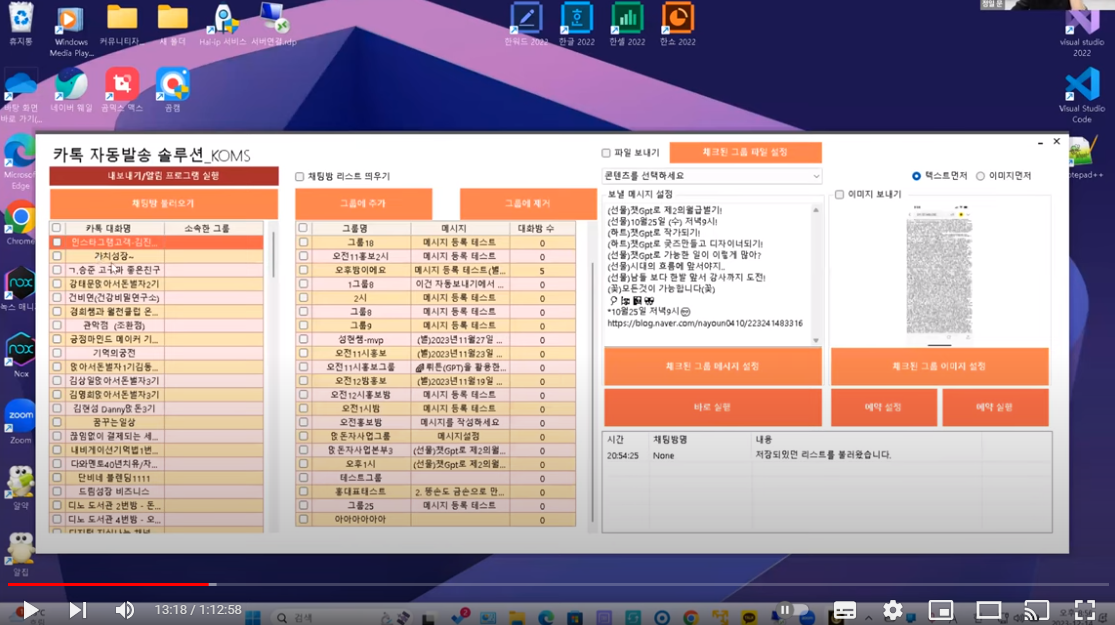The width and height of the screenshot is (1115, 625).
Task: Open the 콘텐츠를 선택하세요 dropdown
Action: [x=712, y=176]
